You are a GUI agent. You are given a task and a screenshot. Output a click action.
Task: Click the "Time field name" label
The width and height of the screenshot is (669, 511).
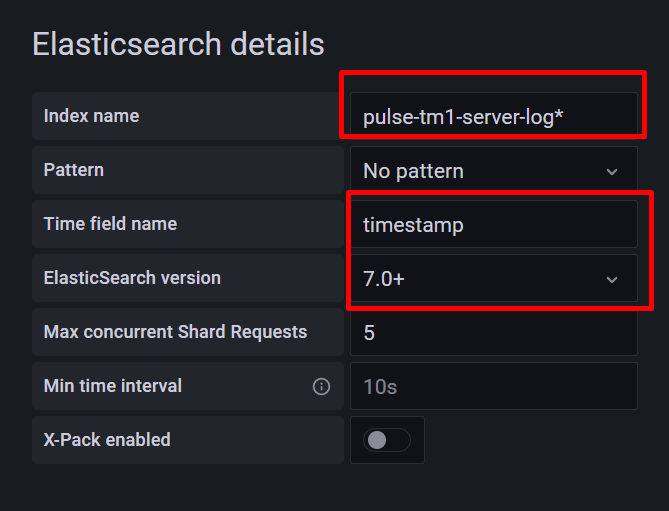click(x=110, y=224)
